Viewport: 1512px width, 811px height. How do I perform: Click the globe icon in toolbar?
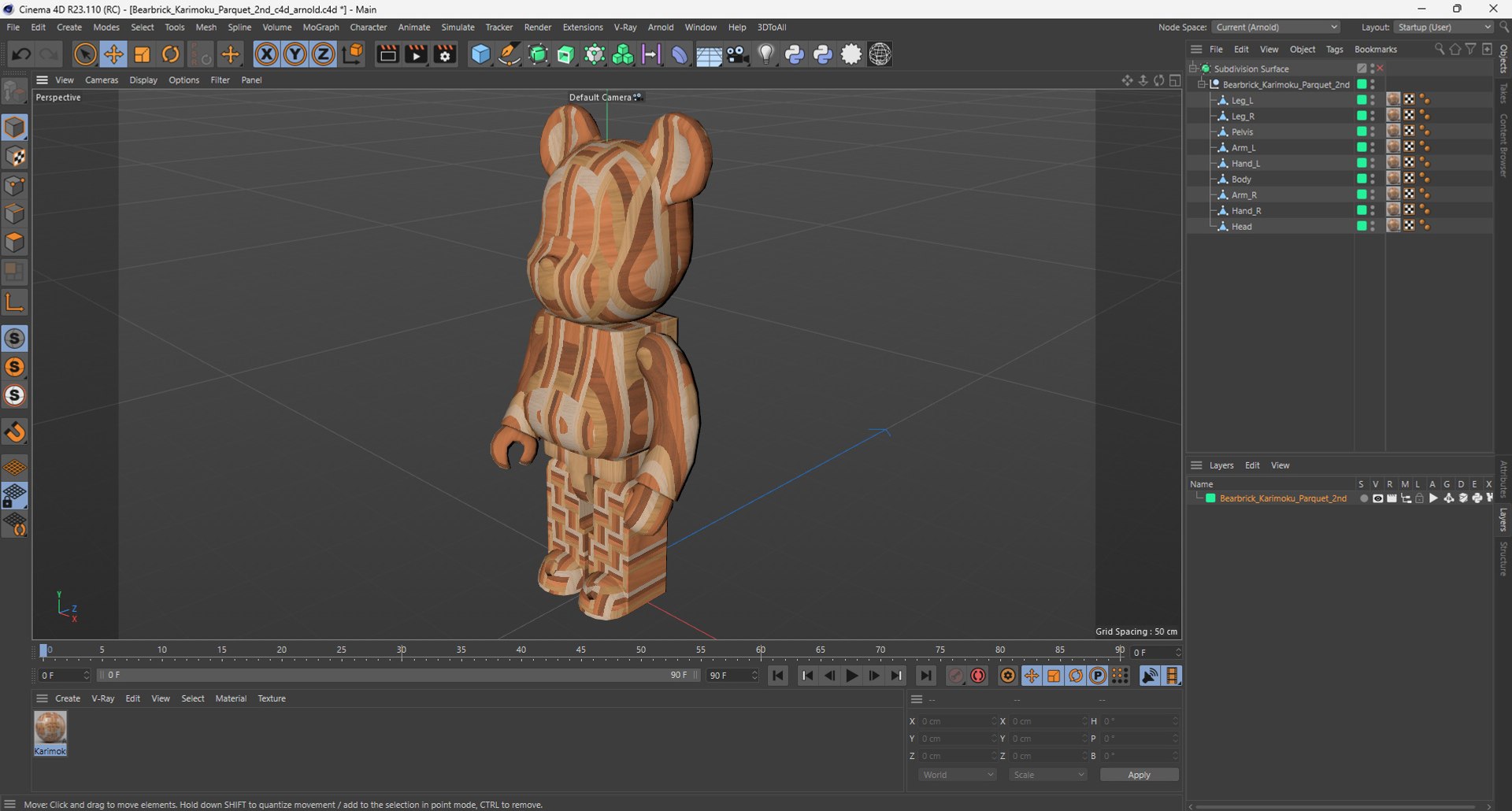pyautogui.click(x=880, y=54)
